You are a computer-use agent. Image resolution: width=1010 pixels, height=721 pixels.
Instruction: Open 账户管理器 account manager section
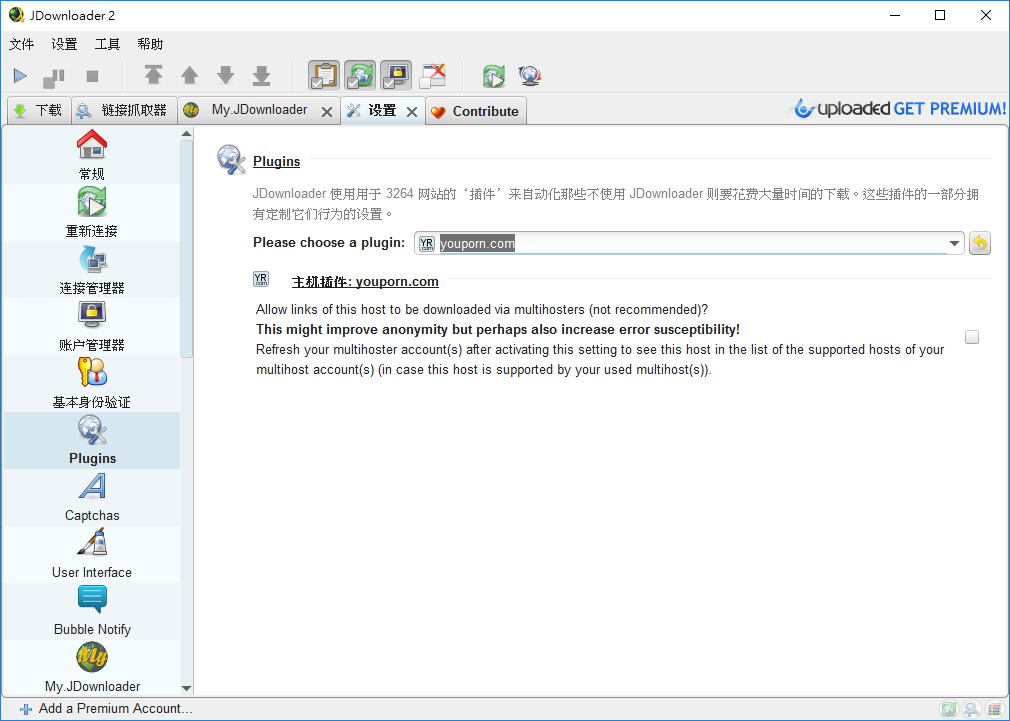click(x=91, y=327)
